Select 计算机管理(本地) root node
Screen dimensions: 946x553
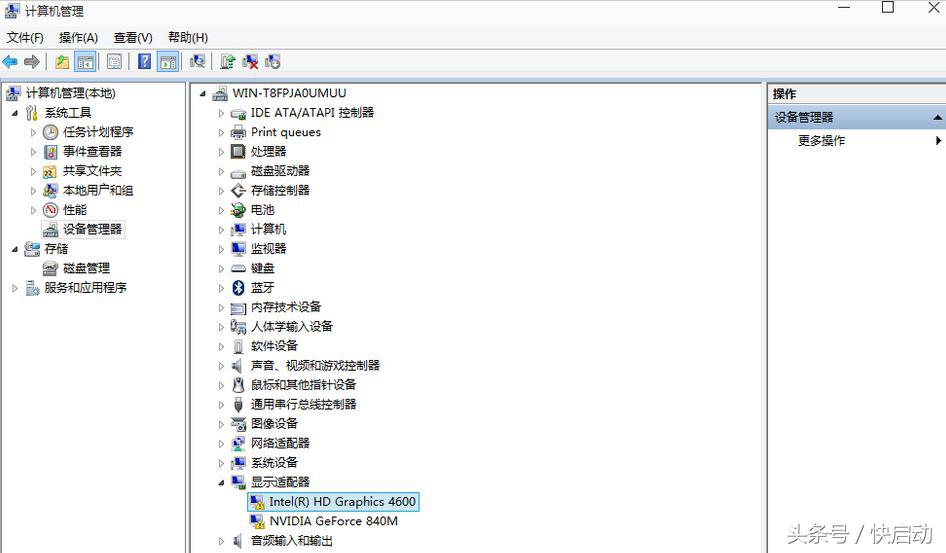[x=71, y=93]
